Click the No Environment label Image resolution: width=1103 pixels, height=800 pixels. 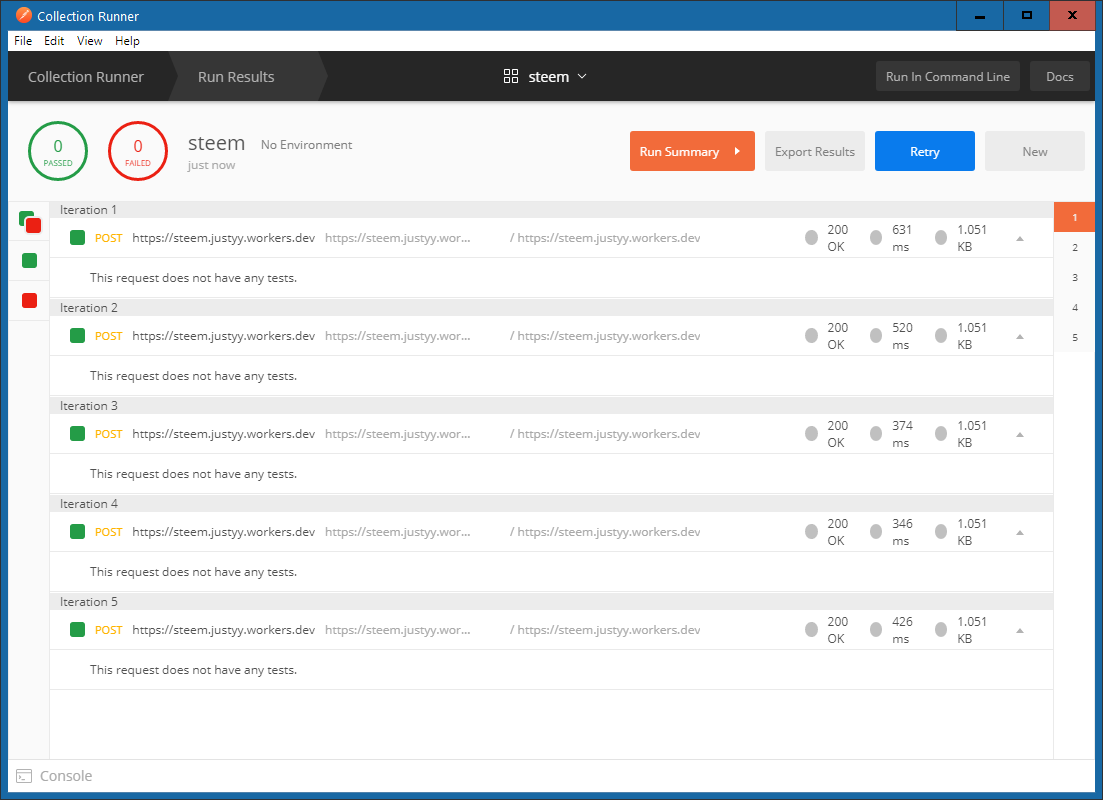click(x=306, y=145)
